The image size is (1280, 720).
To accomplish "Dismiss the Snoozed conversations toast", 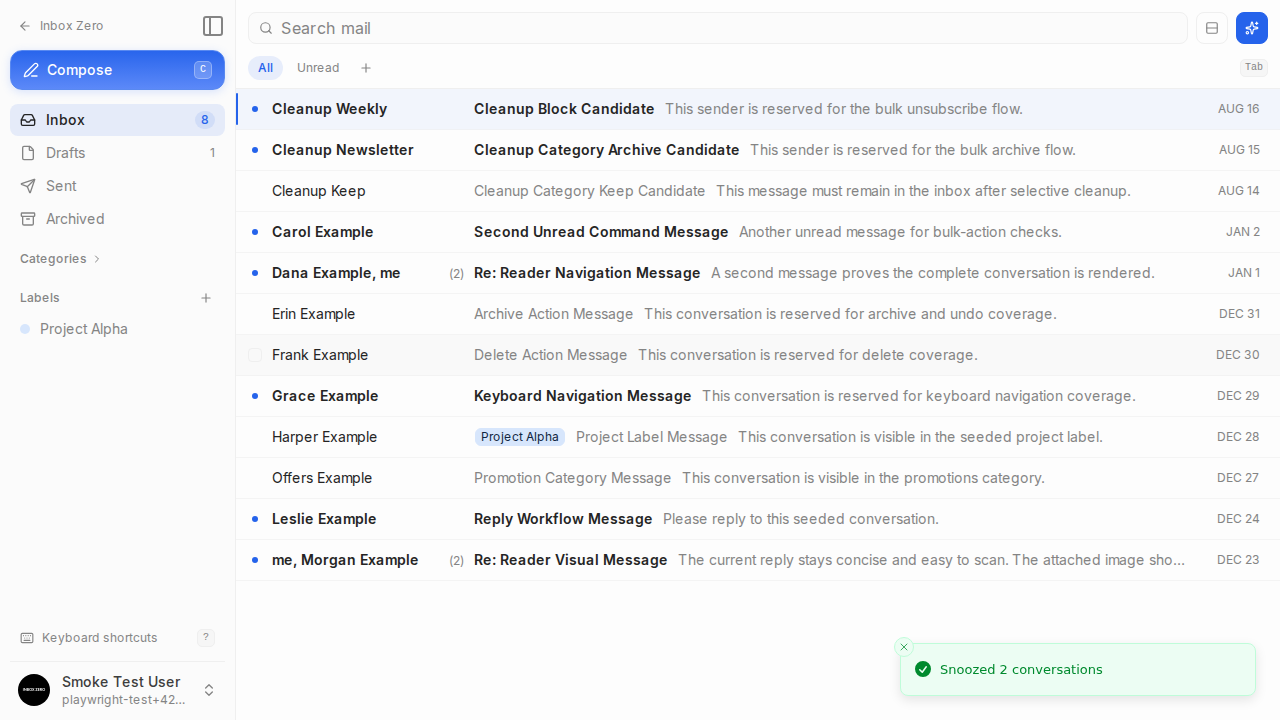I will pos(904,647).
